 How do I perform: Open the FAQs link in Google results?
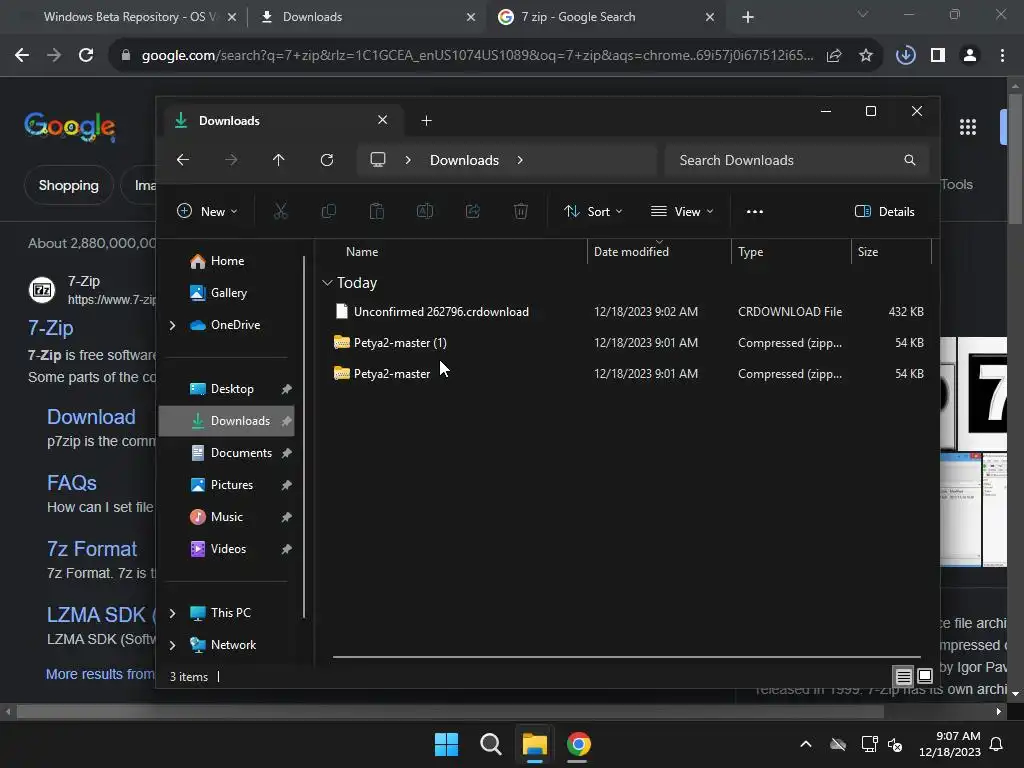point(72,483)
